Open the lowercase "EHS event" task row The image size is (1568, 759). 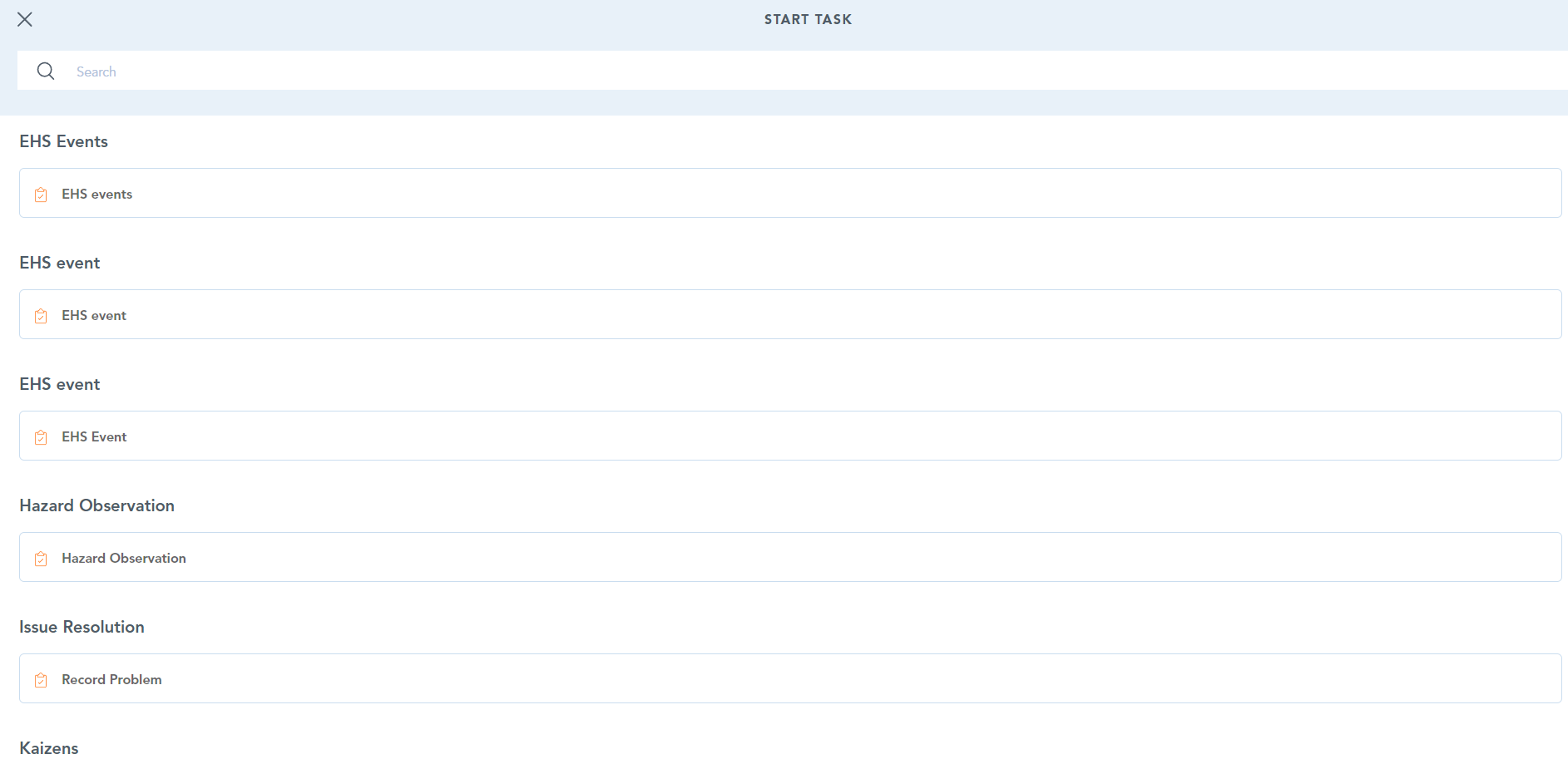tap(789, 315)
